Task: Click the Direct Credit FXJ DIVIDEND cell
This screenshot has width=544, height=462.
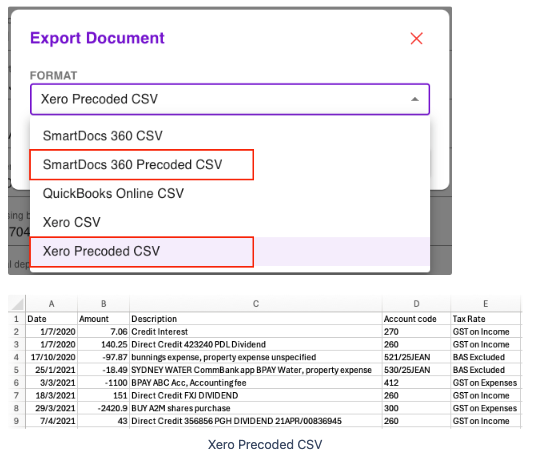Action: 256,395
